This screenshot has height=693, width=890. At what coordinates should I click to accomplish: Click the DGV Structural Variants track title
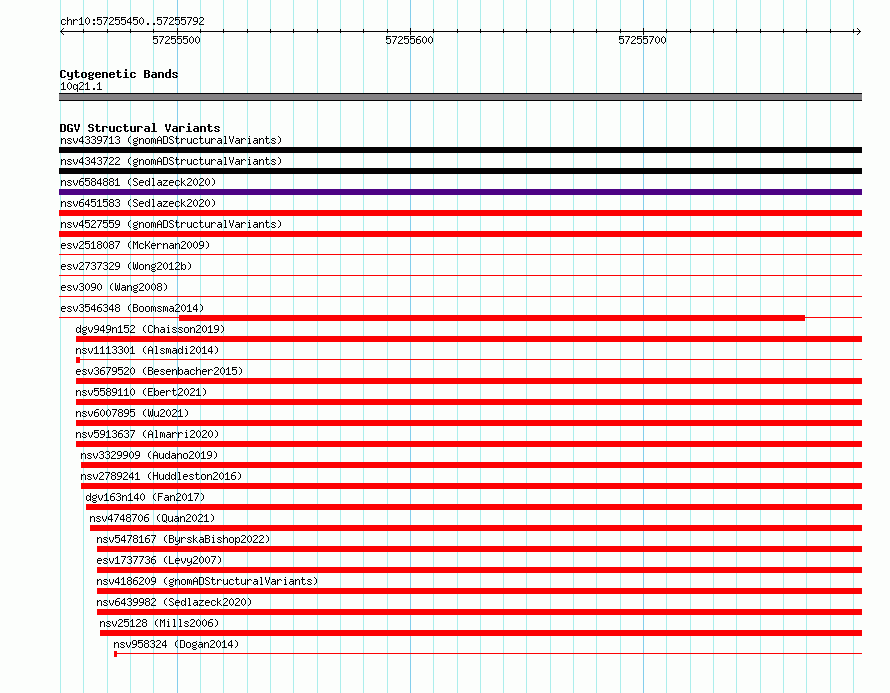click(140, 128)
